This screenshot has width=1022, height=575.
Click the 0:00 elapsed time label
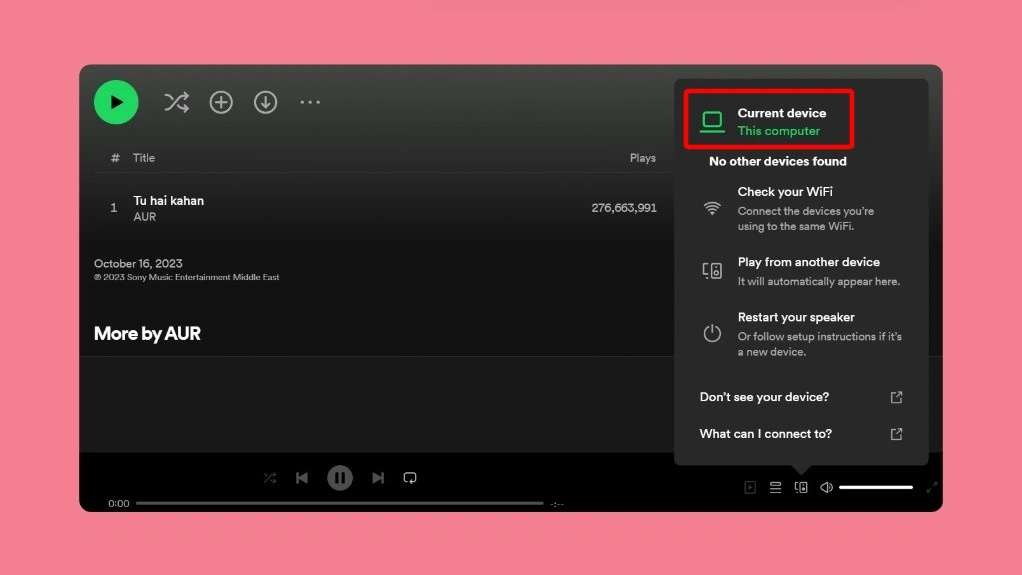119,503
